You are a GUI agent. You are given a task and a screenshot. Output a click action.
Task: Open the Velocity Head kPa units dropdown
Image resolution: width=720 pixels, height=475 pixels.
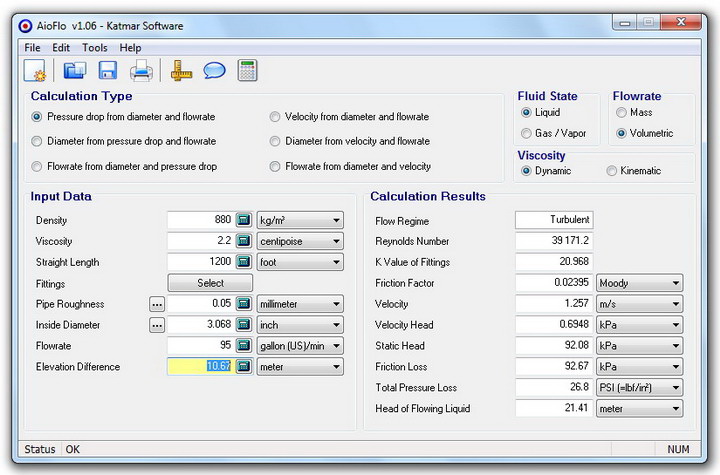639,325
